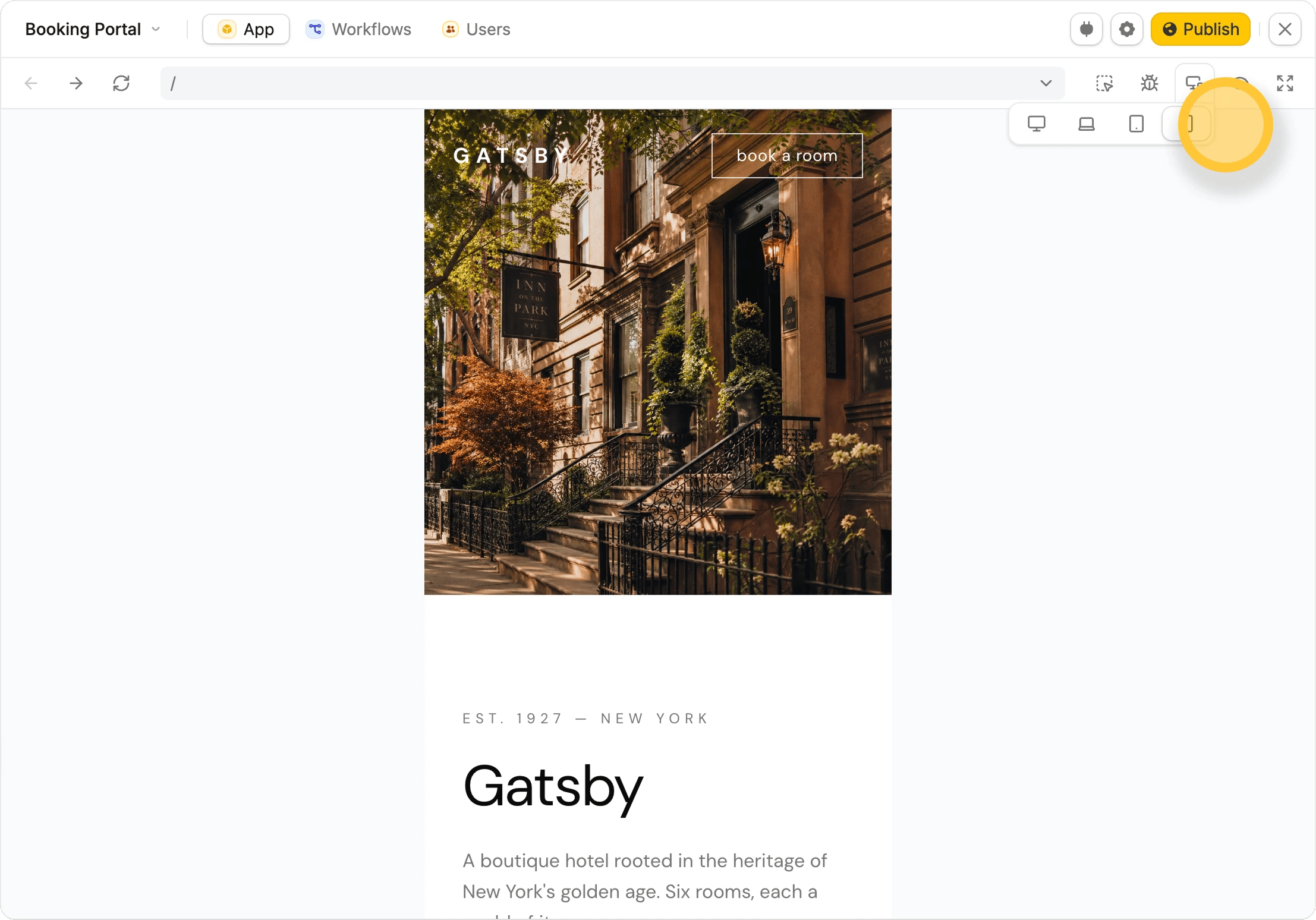Activate the element selector tool
Viewport: 1316px width, 920px height.
(x=1104, y=83)
